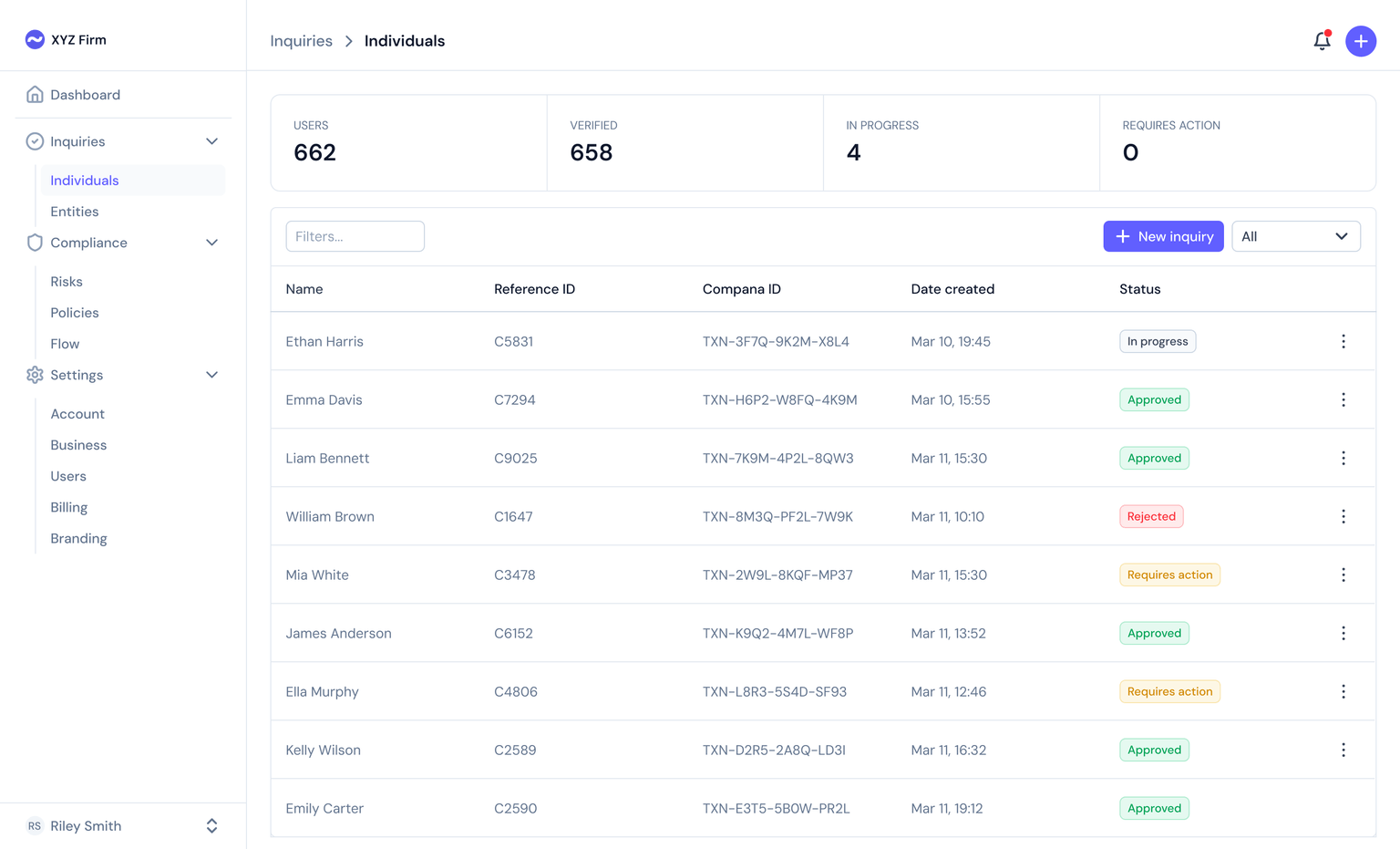1400x849 pixels.
Task: Collapse the Compliance section
Action: point(211,243)
